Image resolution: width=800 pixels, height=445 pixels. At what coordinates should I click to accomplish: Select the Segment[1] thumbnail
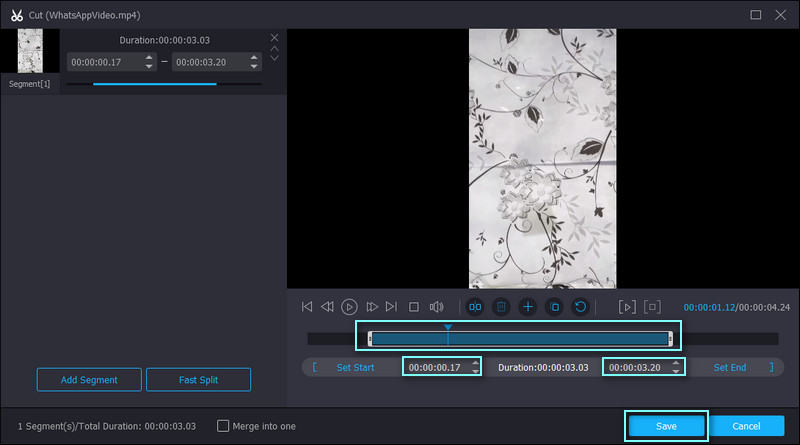click(x=30, y=51)
